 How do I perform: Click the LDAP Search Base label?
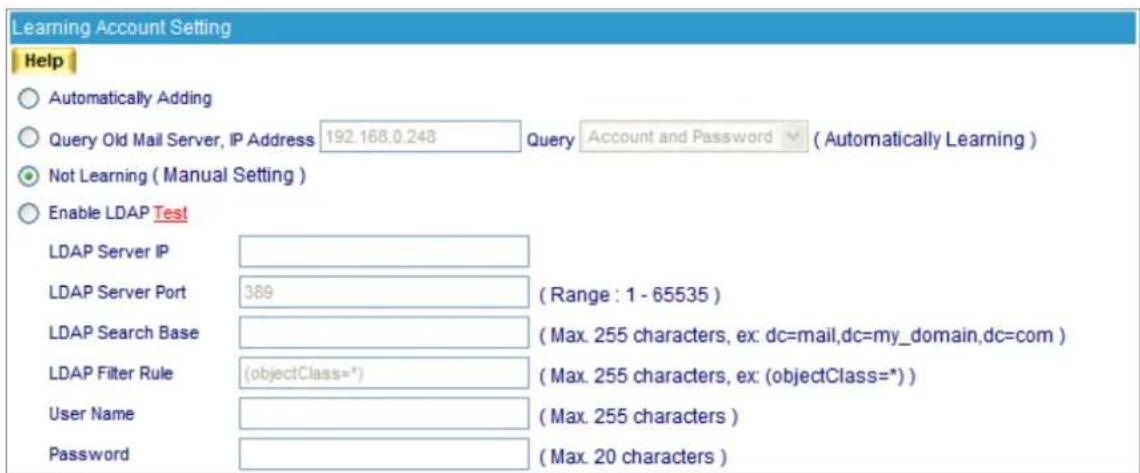[x=124, y=333]
